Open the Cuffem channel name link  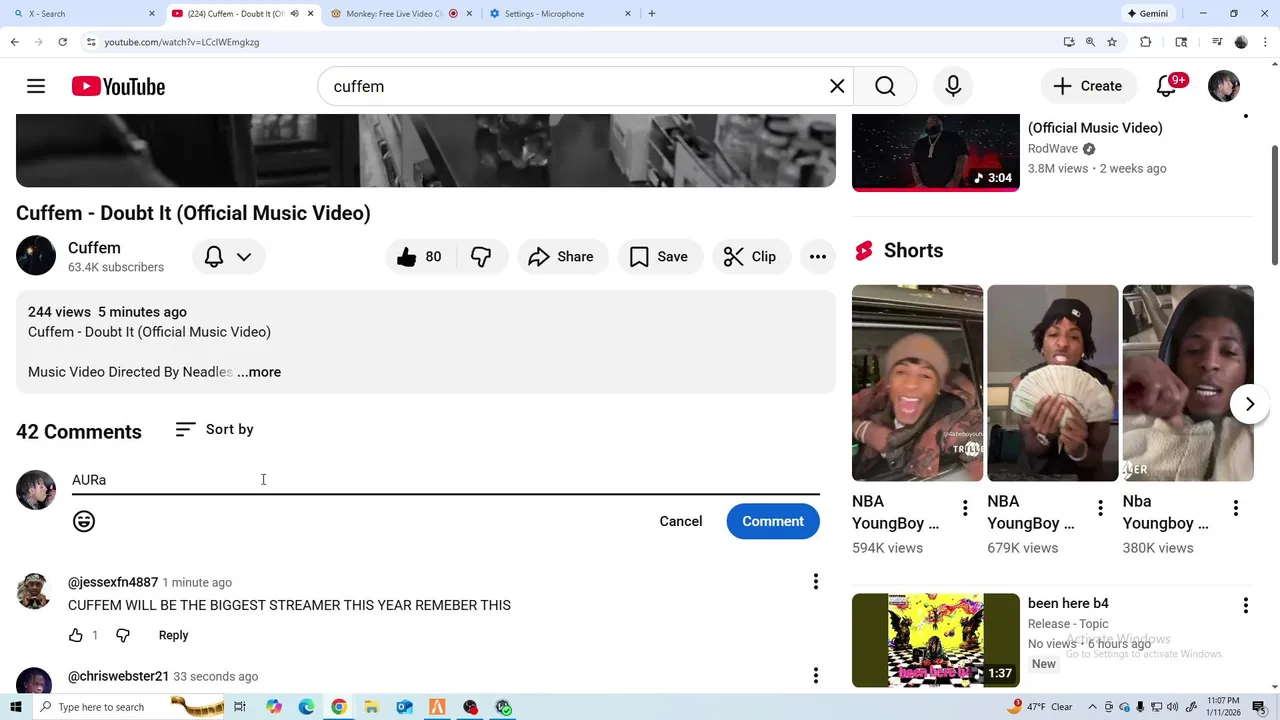click(x=94, y=248)
